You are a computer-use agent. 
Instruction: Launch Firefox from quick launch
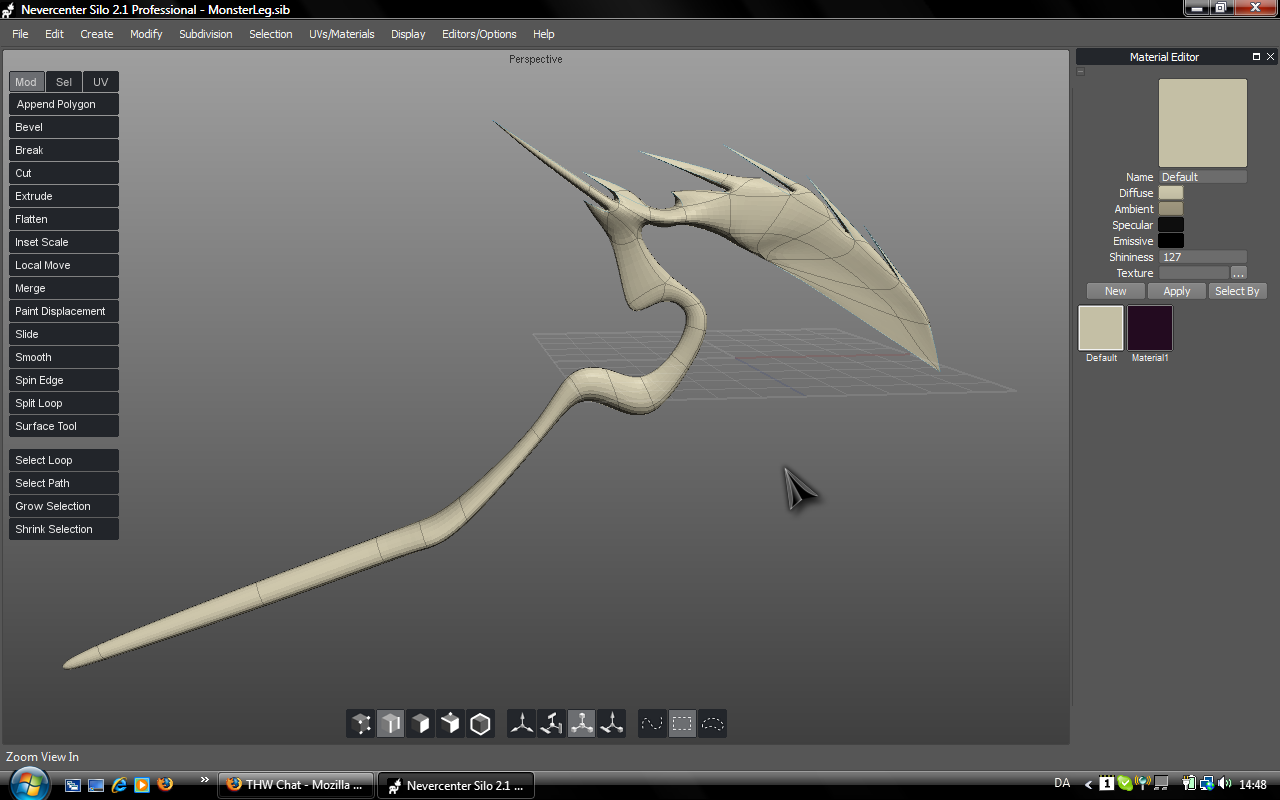click(x=165, y=785)
